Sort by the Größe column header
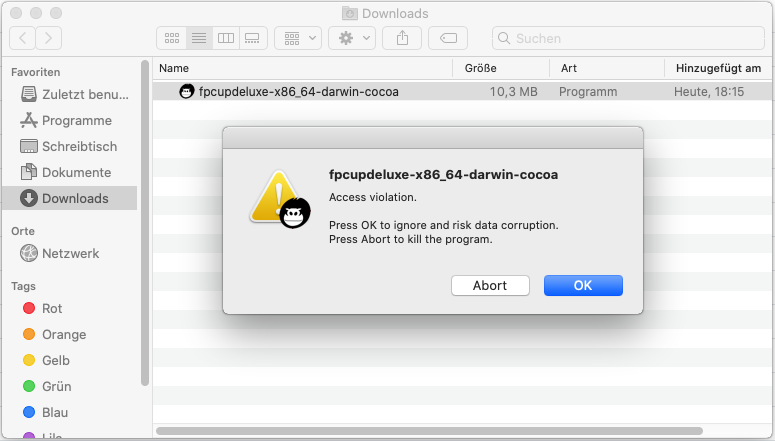Screen dimensions: 775x441 click(501, 68)
